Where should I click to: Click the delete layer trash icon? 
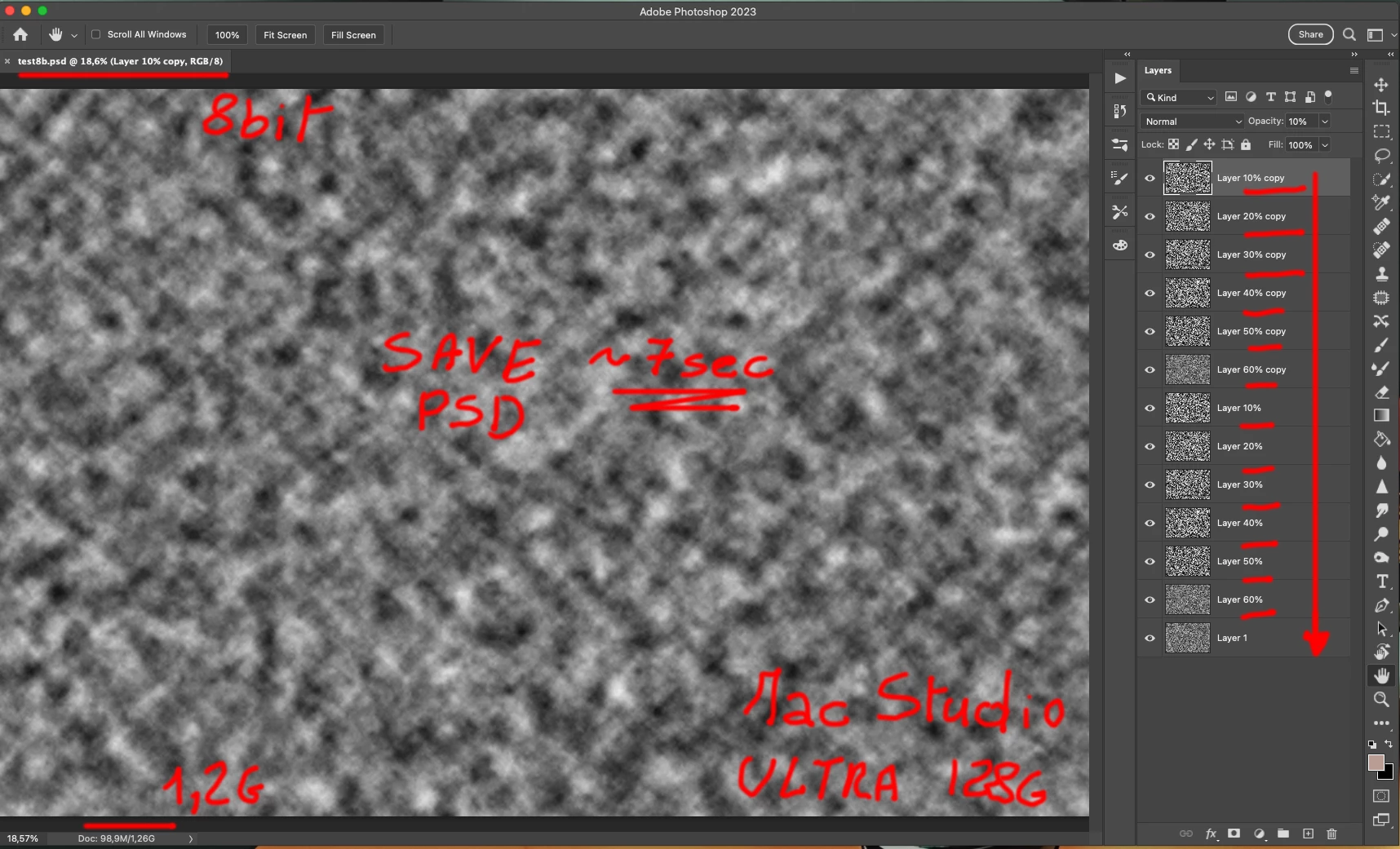coord(1331,834)
